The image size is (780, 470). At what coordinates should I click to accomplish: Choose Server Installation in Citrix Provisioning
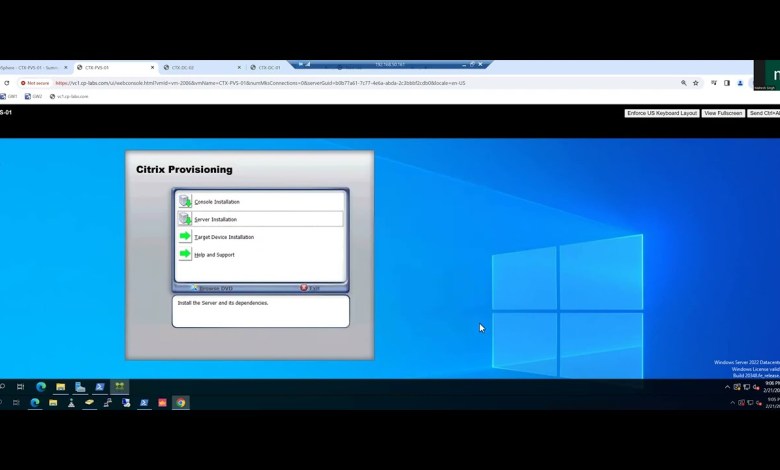260,219
